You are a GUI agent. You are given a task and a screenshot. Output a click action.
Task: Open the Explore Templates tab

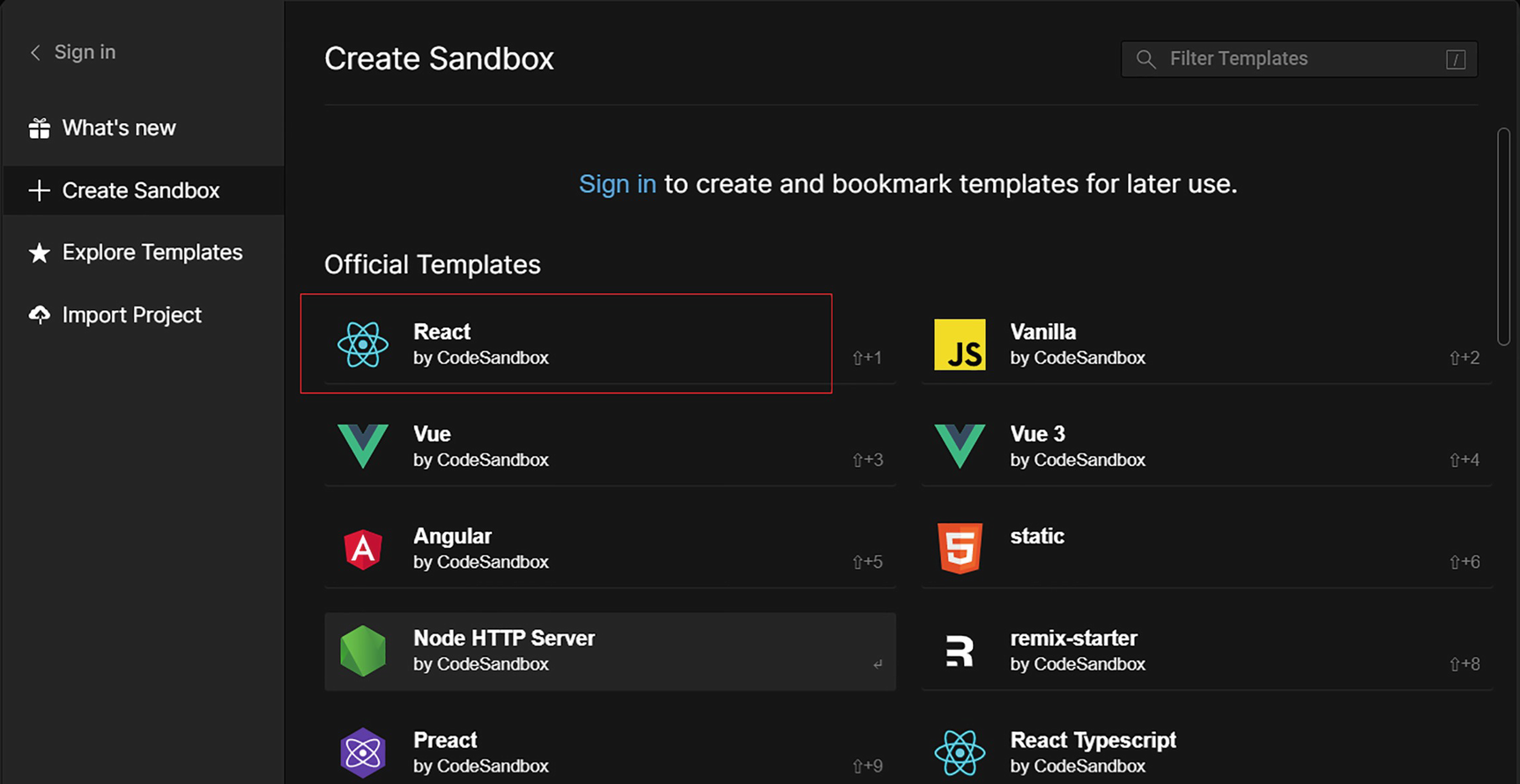[152, 253]
